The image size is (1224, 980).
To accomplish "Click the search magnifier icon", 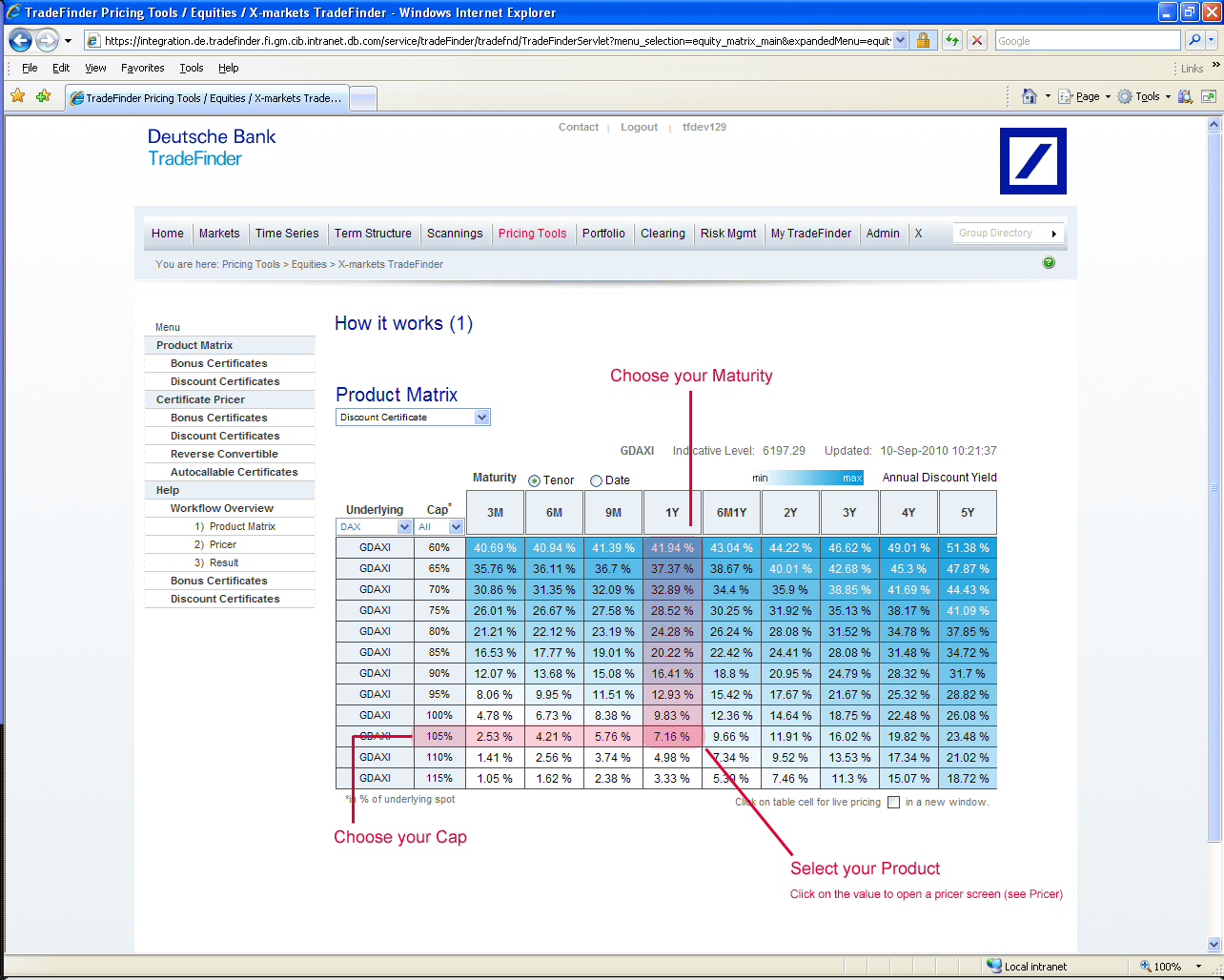I will [1194, 41].
